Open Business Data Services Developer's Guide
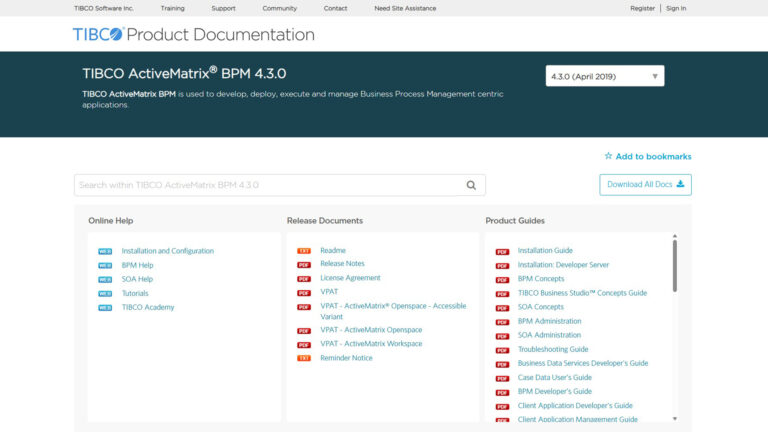768x432 pixels. [x=583, y=363]
